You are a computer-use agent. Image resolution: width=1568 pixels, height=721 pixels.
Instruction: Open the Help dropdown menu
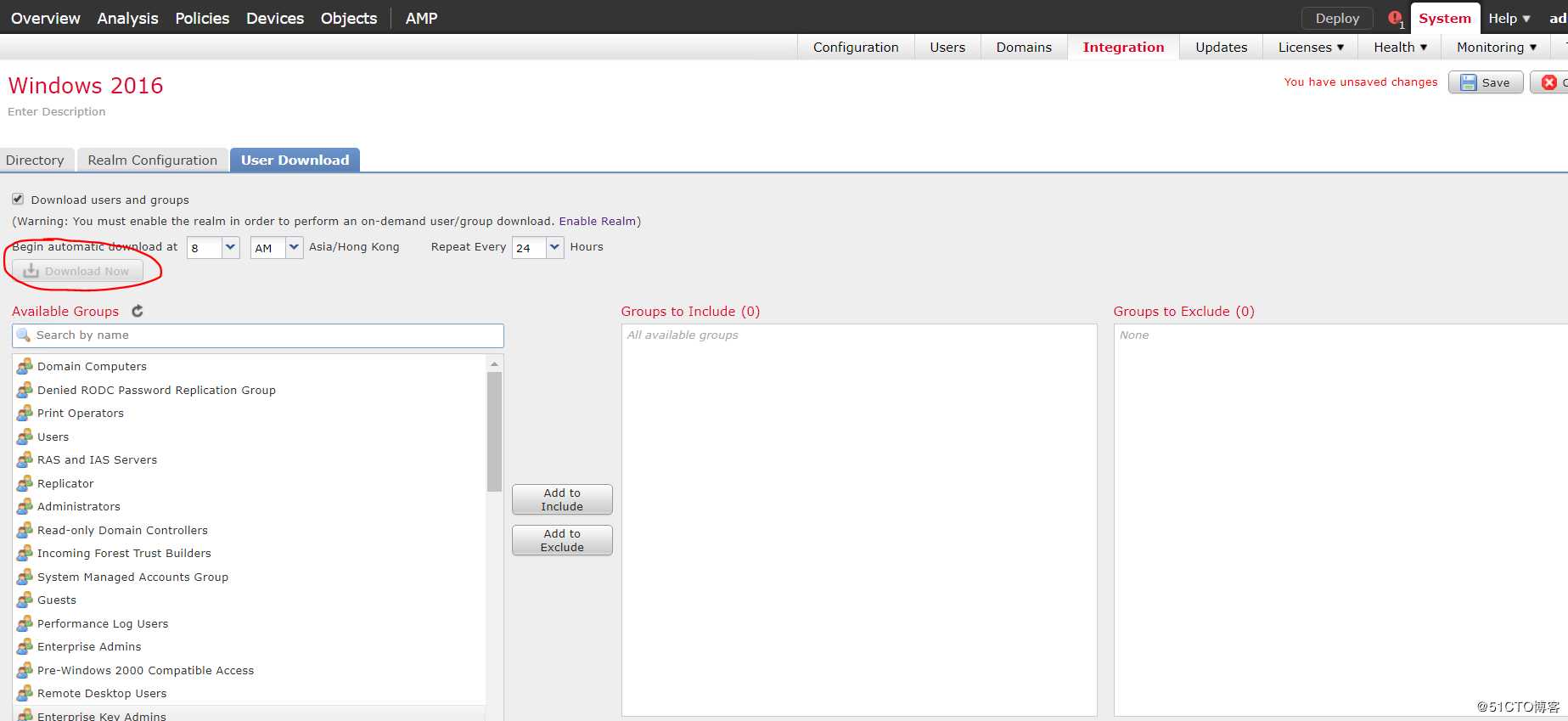1509,18
